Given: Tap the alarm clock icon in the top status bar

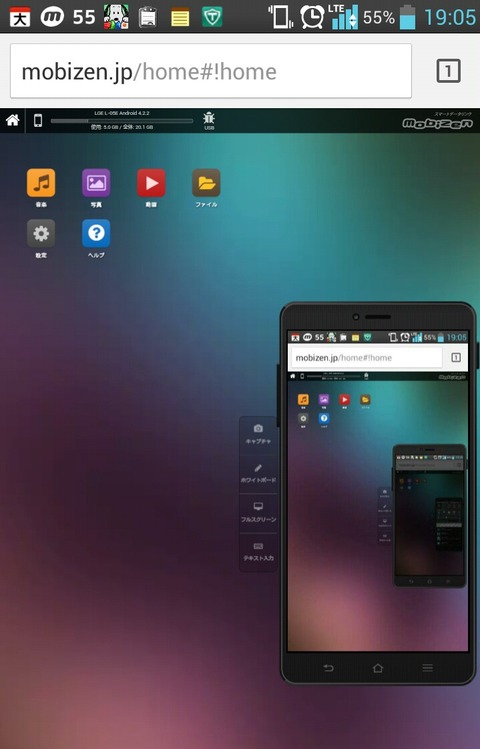Looking at the screenshot, I should pos(312,17).
